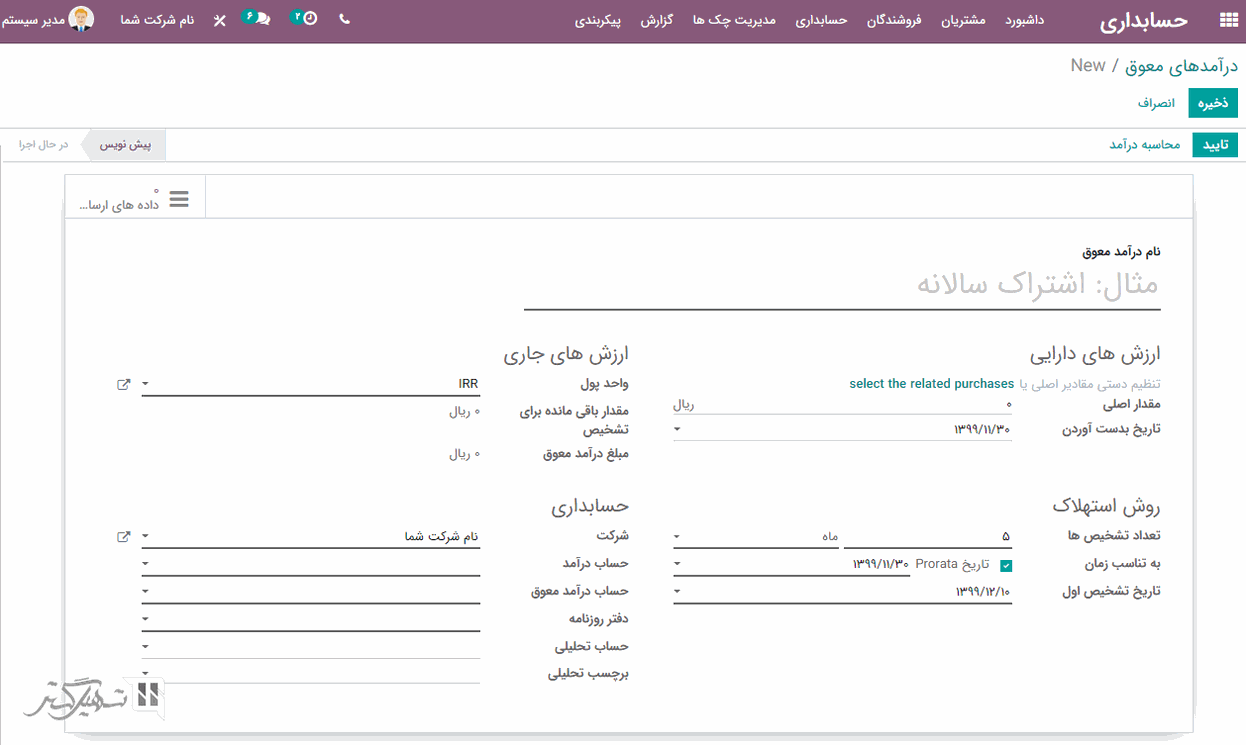Click the select the related purchases link
The width and height of the screenshot is (1246, 745).
tap(932, 384)
